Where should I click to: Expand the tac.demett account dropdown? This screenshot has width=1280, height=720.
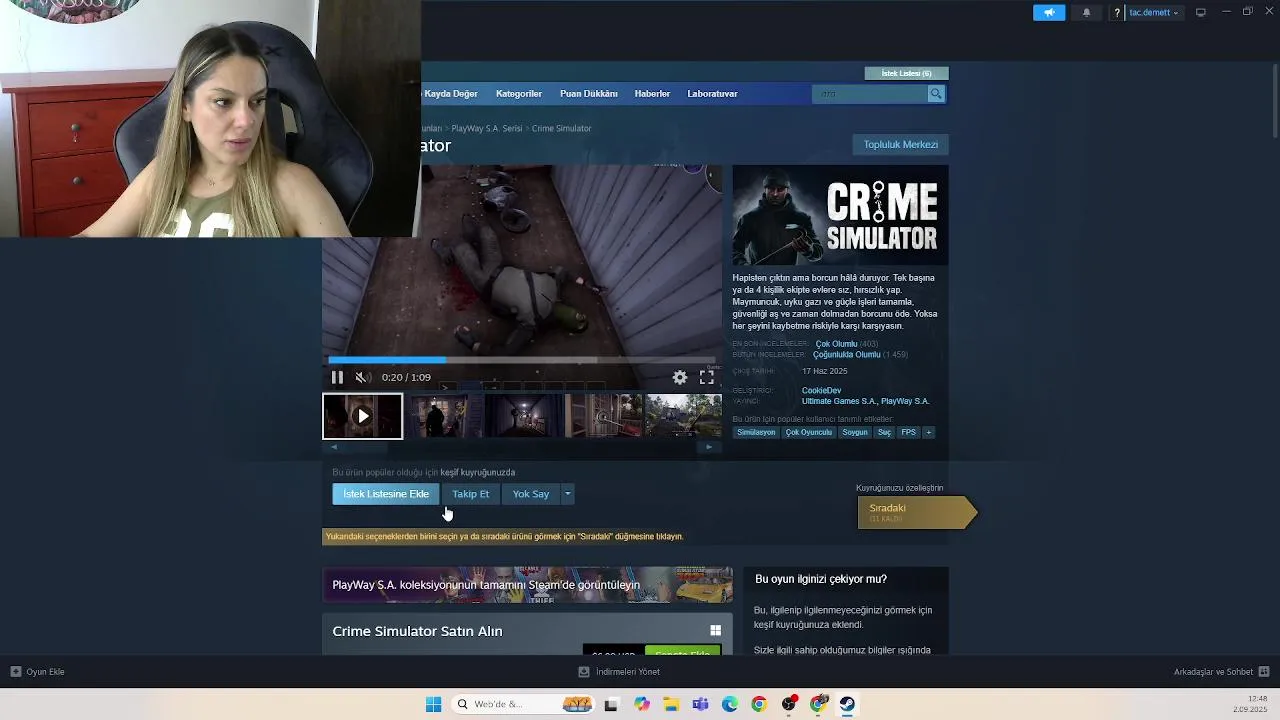coord(1154,13)
